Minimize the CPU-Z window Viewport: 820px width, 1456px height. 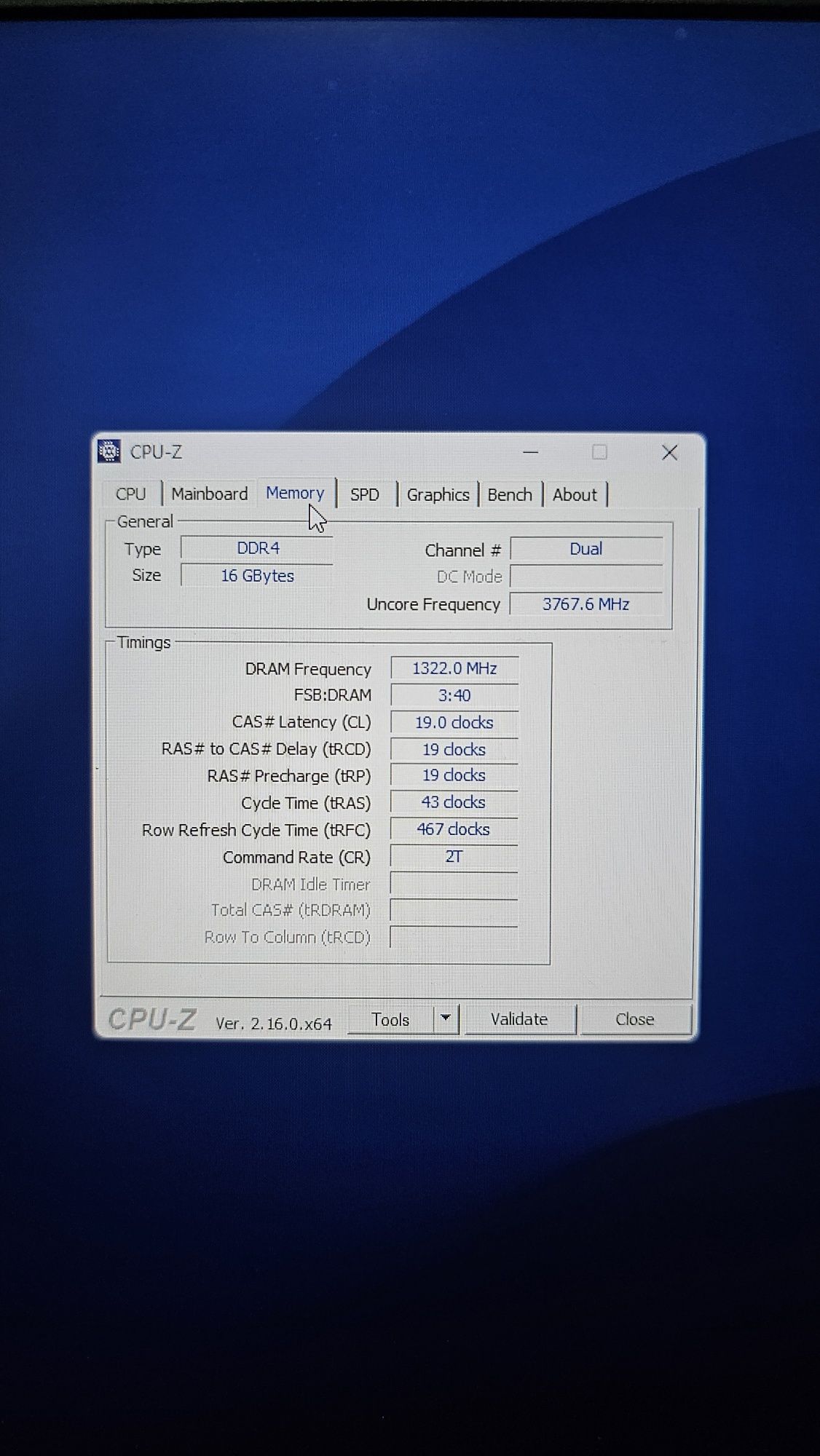pyautogui.click(x=531, y=452)
